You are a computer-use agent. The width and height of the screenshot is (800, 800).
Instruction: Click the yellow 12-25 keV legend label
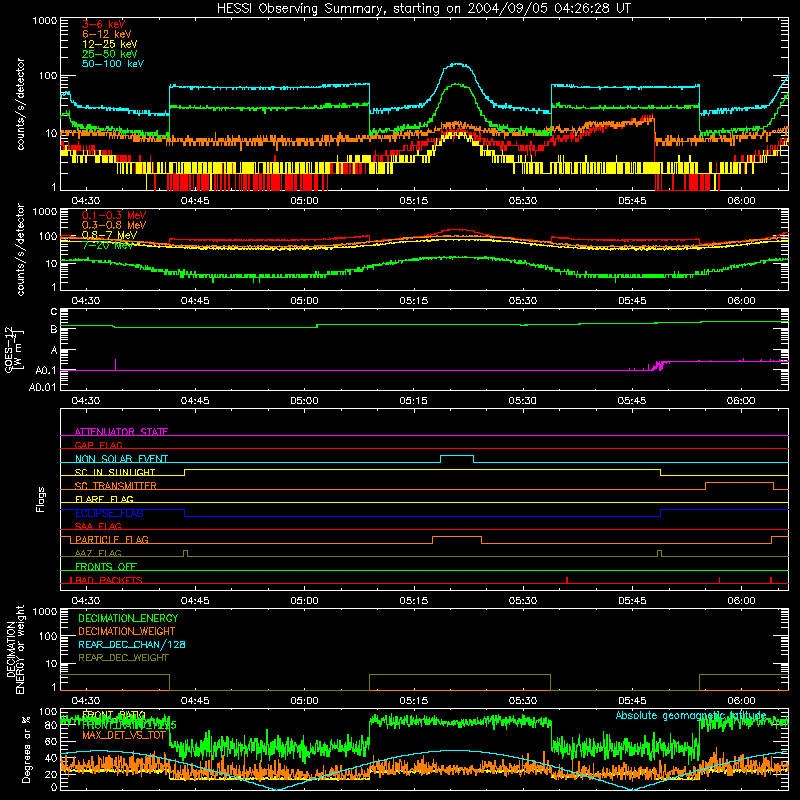tap(109, 44)
